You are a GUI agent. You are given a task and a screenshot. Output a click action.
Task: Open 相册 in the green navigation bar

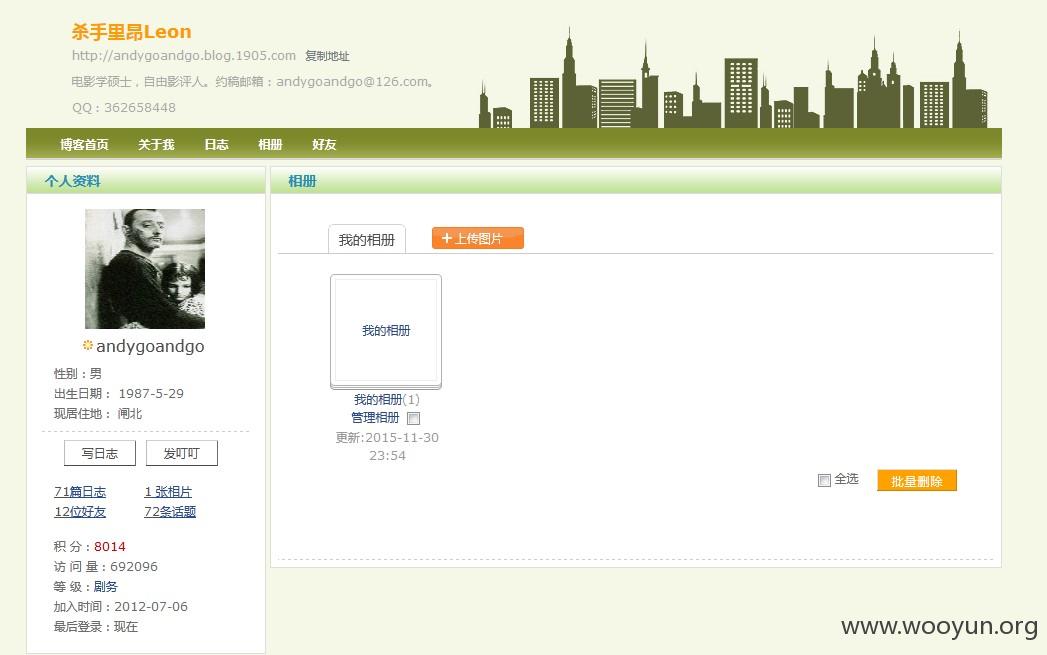pos(270,144)
